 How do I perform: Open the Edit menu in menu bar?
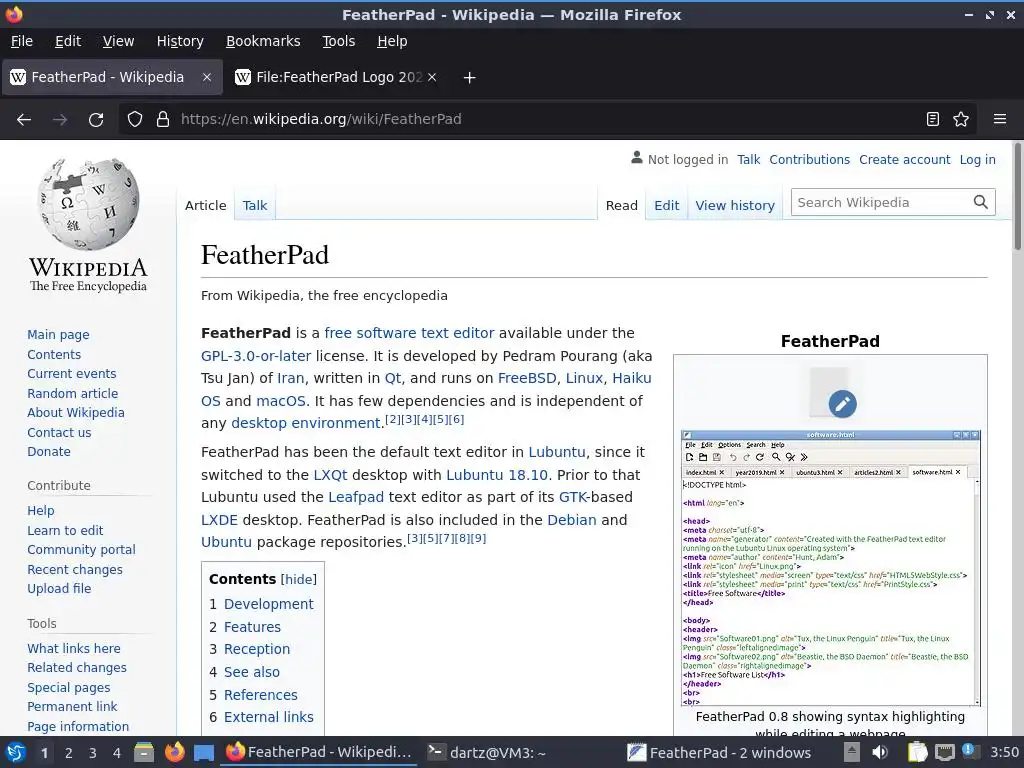[x=68, y=41]
